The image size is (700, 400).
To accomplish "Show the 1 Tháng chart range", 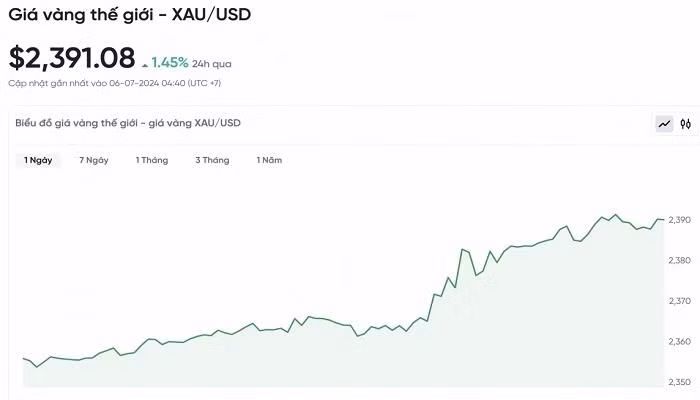I will point(152,160).
